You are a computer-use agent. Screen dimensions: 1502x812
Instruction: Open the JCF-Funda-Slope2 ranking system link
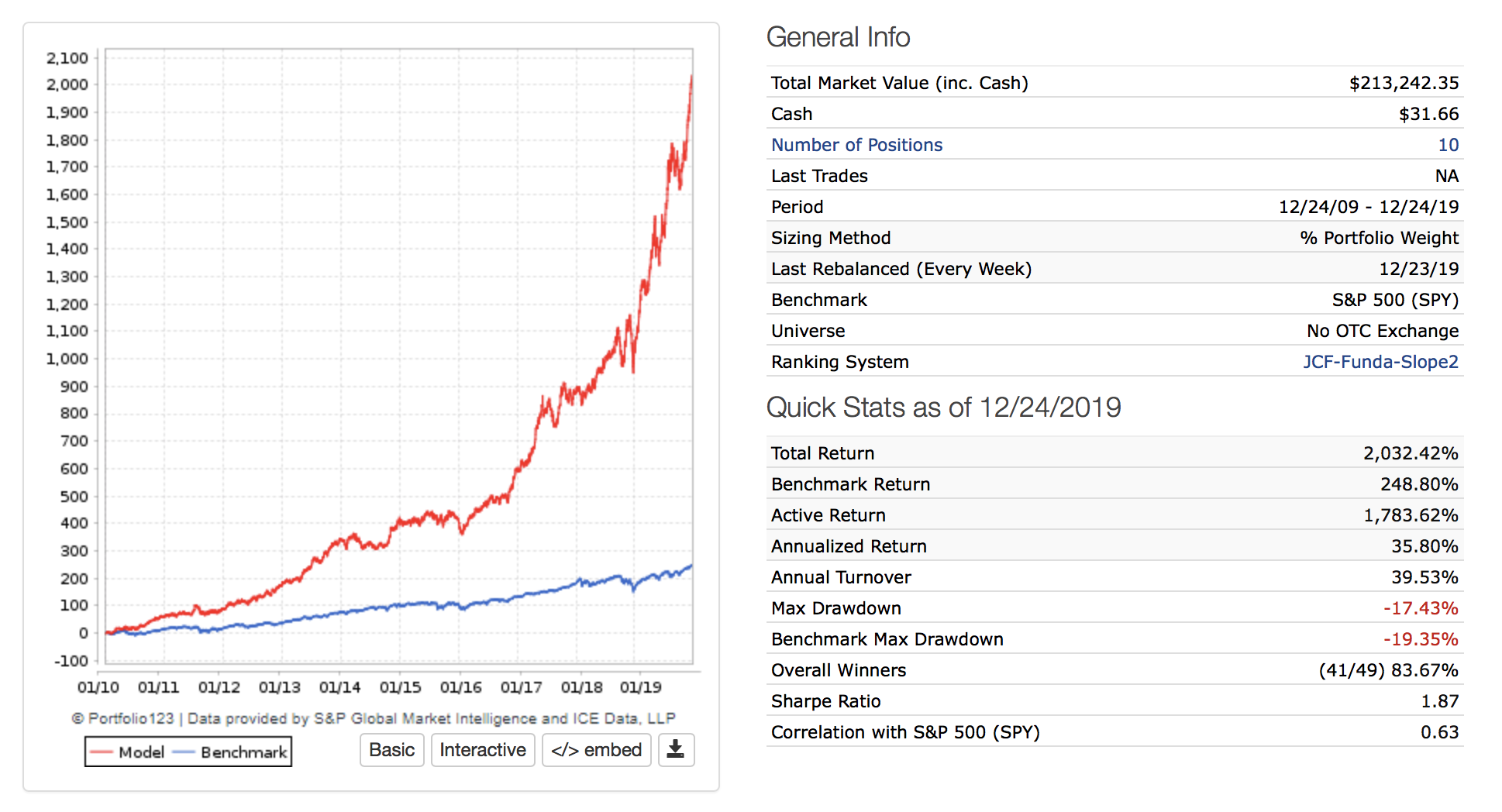[1380, 362]
